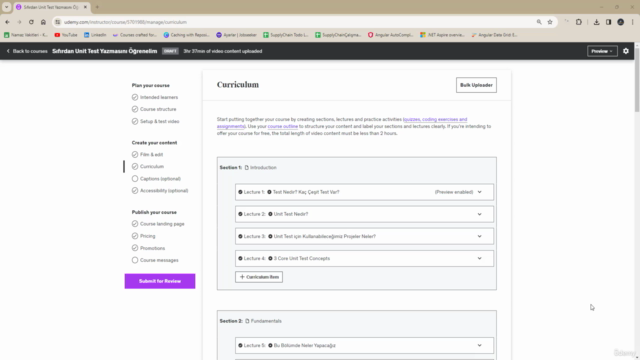Viewport: 640px width, 360px height.
Task: Click the Lecture 1 title Test Nedir
Action: tap(306, 192)
